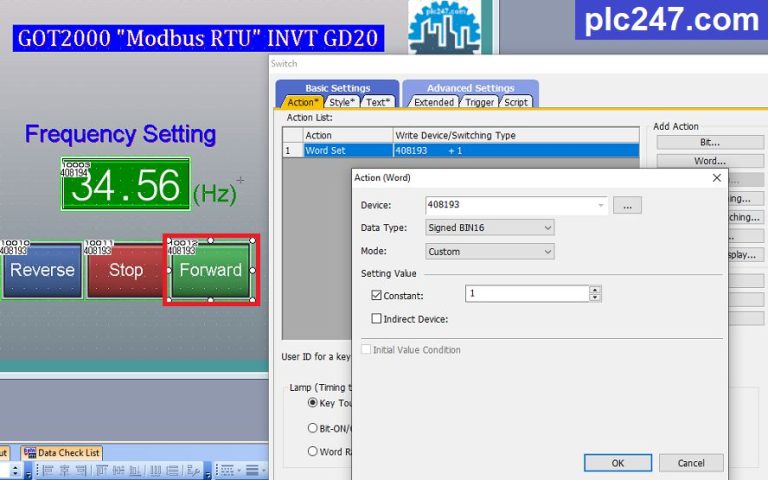This screenshot has width=768, height=480.
Task: Click the Write Device/Switching Type column header
Action: pyautogui.click(x=516, y=135)
